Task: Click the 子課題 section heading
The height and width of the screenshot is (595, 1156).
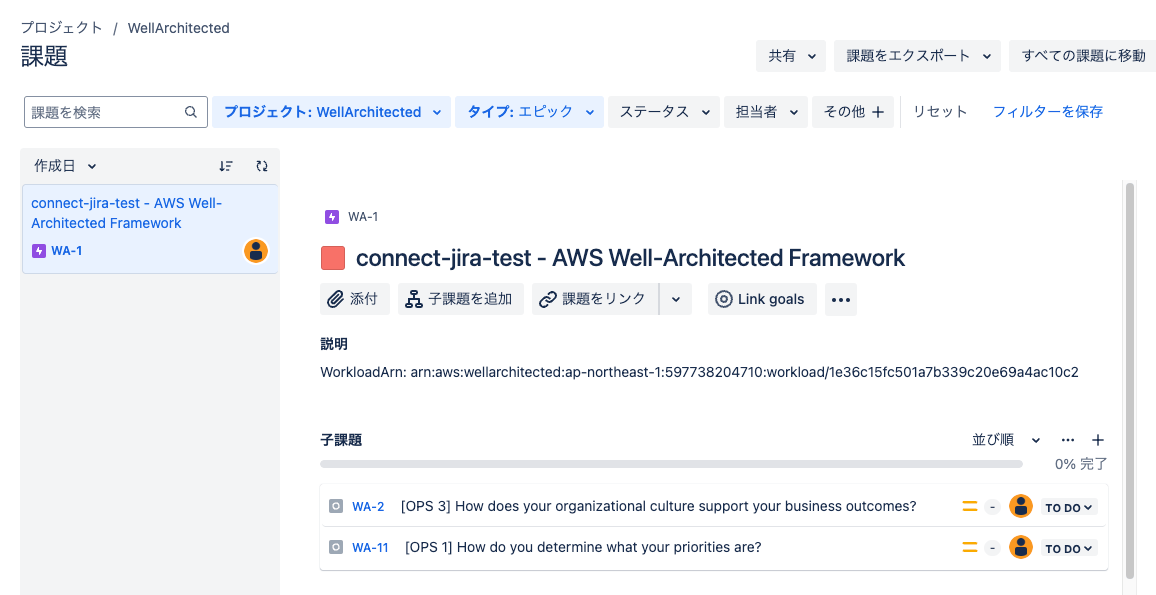Action: point(341,440)
